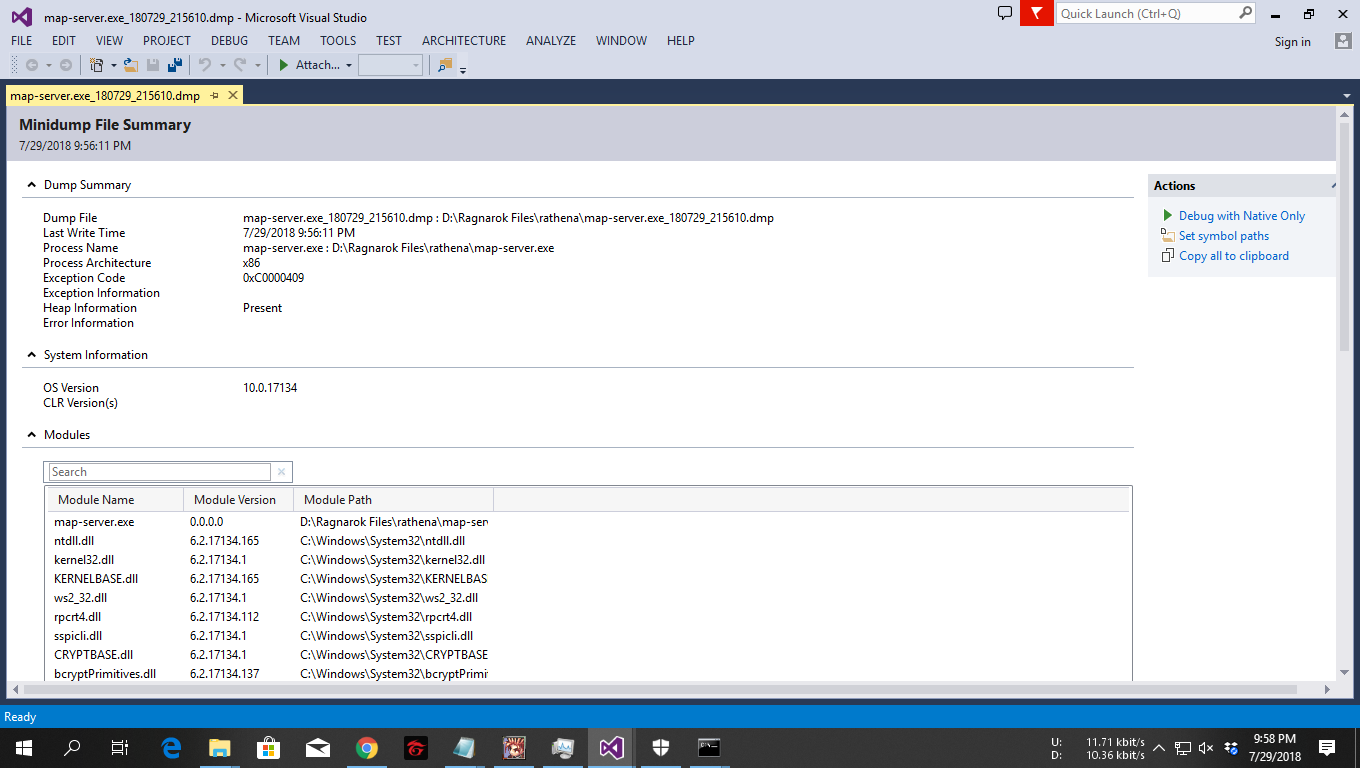Click the Sign in link
The height and width of the screenshot is (768, 1360).
(x=1292, y=42)
